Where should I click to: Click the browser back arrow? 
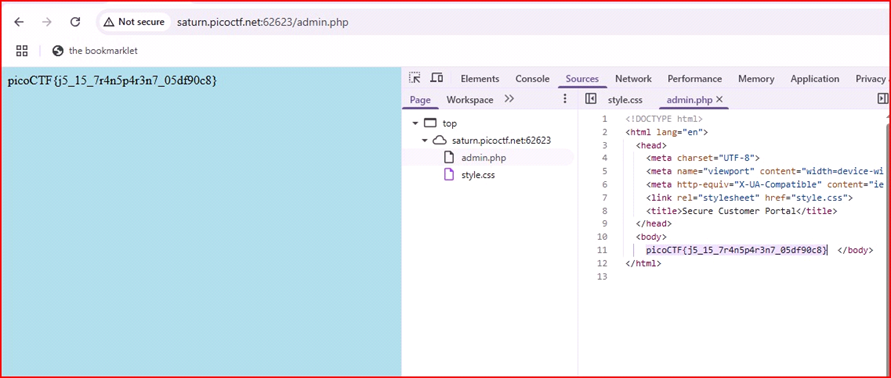coord(19,22)
